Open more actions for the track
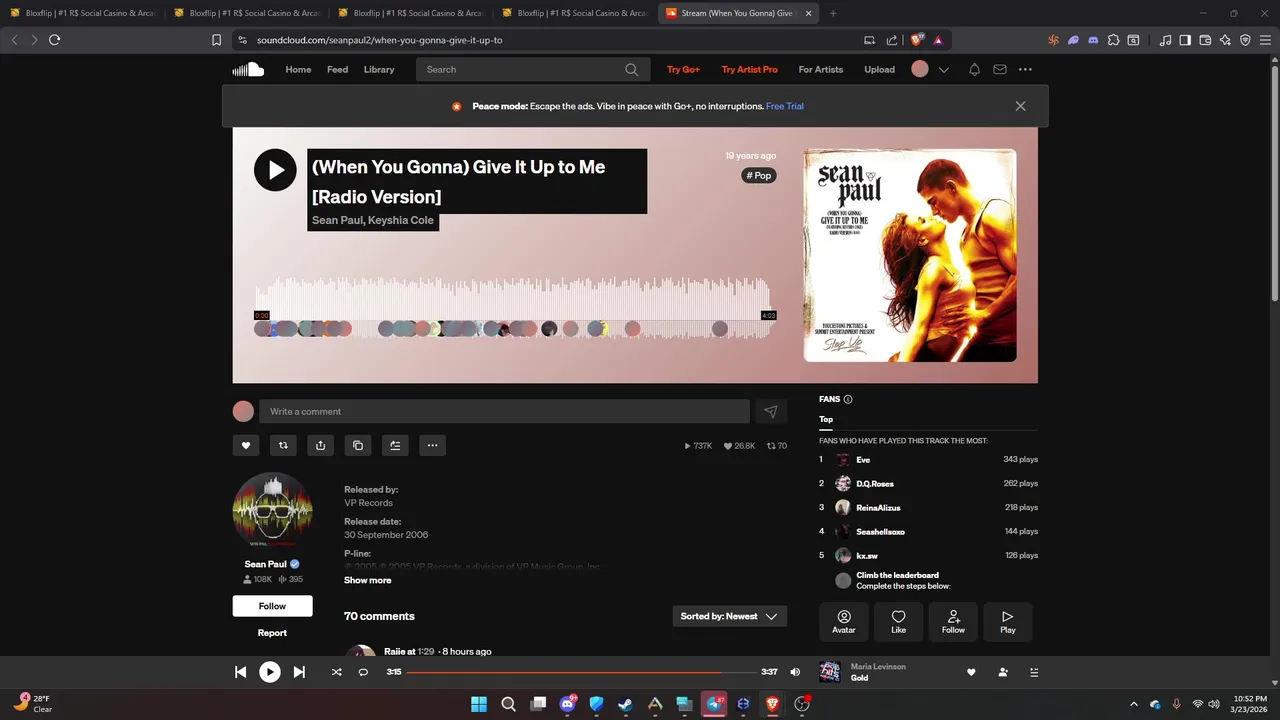Screen dimensions: 1280x720 (432, 445)
